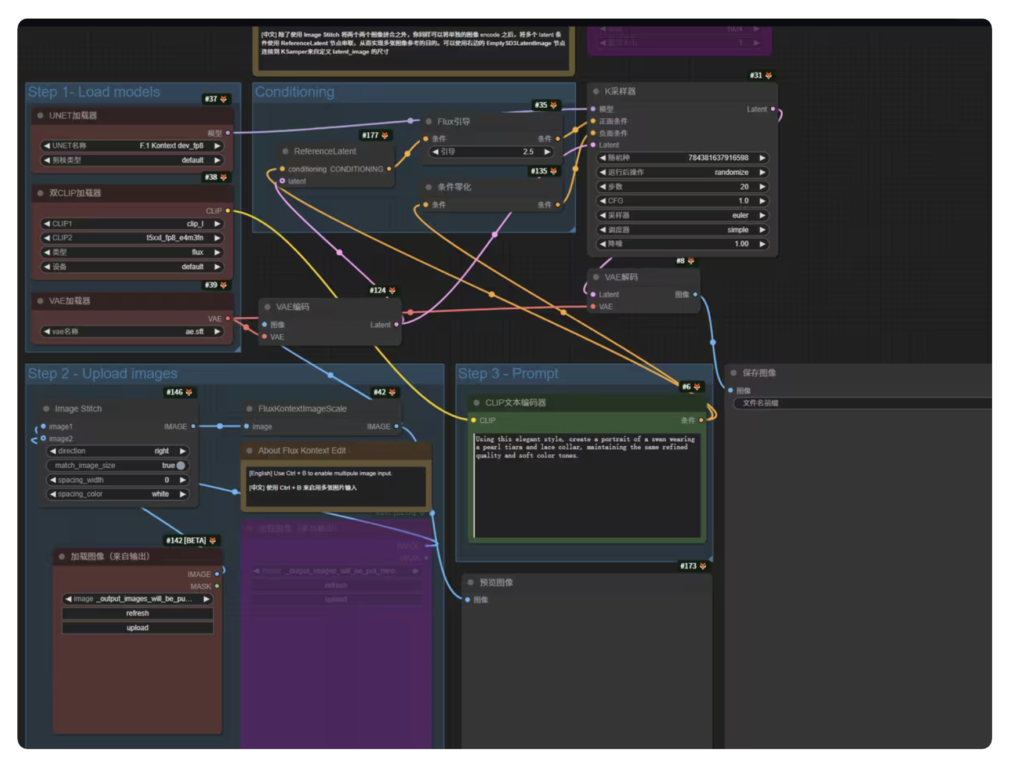Click the 随机种 seed value field
1024x774 pixels.
[x=683, y=158]
